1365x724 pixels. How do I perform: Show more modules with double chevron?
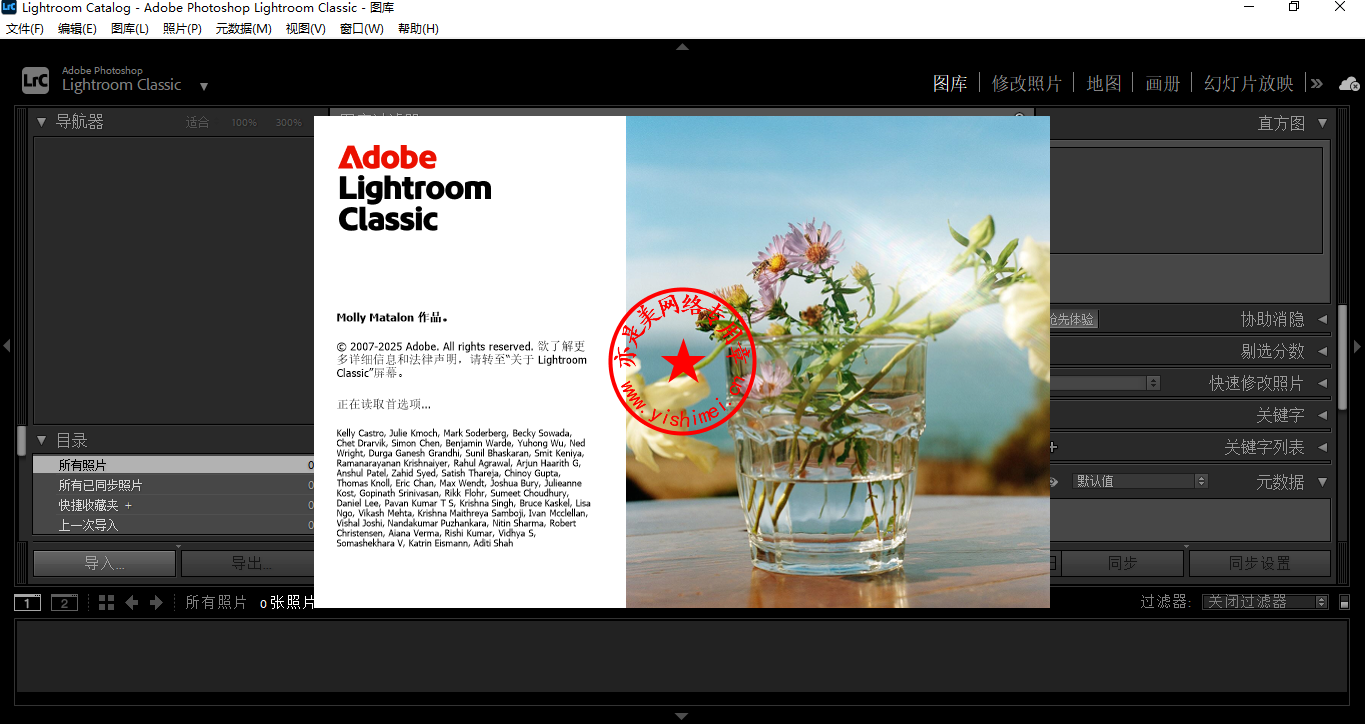point(1316,84)
